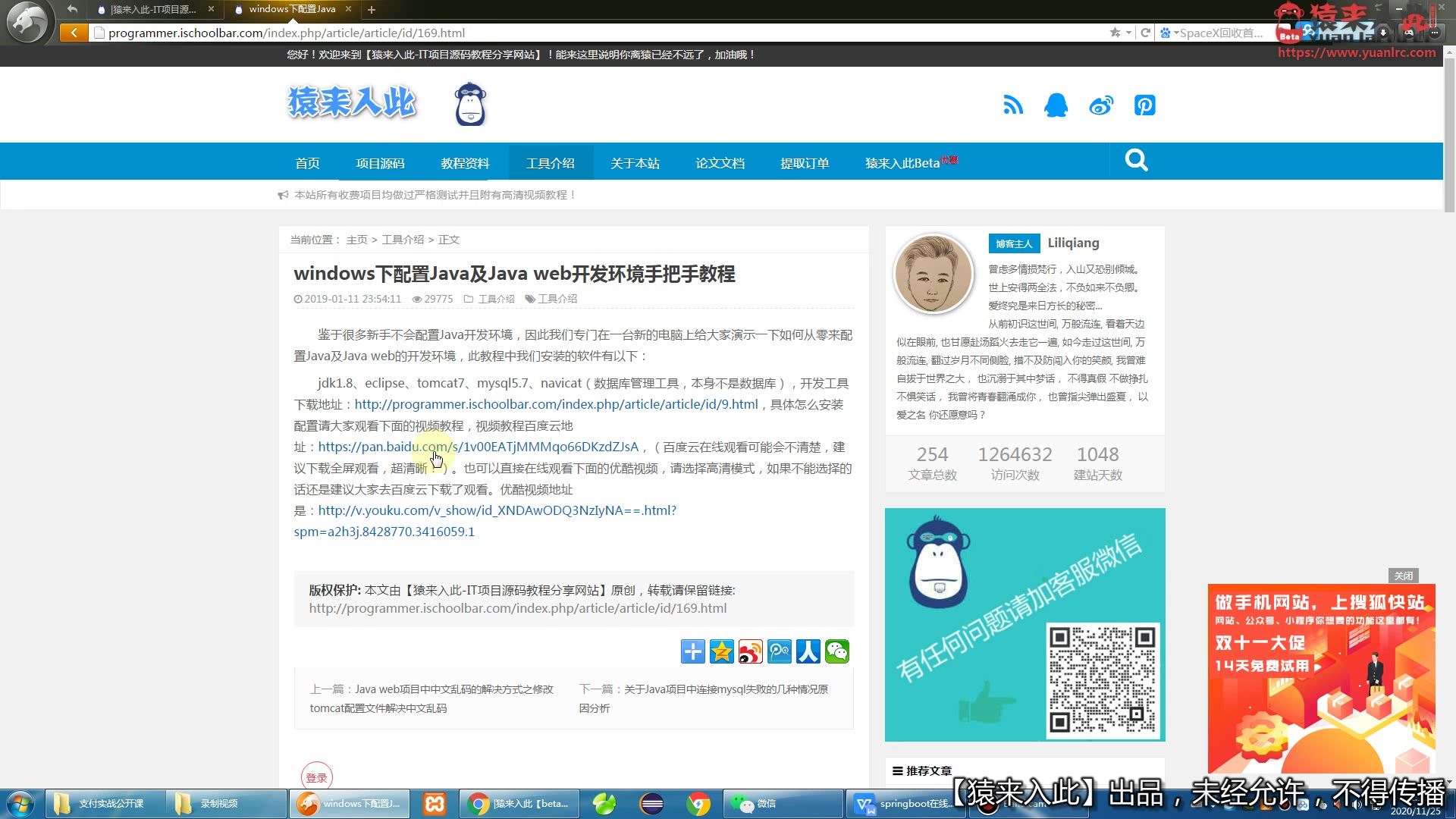This screenshot has width=1456, height=819.
Task: Click the browser back arrow button
Action: tap(74, 33)
